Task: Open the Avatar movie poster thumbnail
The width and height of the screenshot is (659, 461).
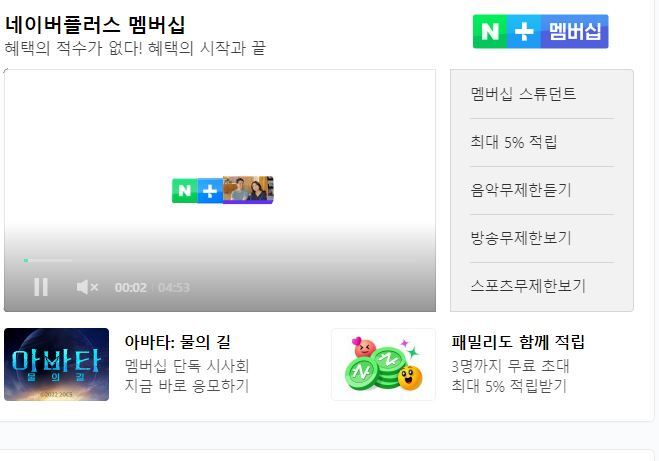Action: [56, 364]
